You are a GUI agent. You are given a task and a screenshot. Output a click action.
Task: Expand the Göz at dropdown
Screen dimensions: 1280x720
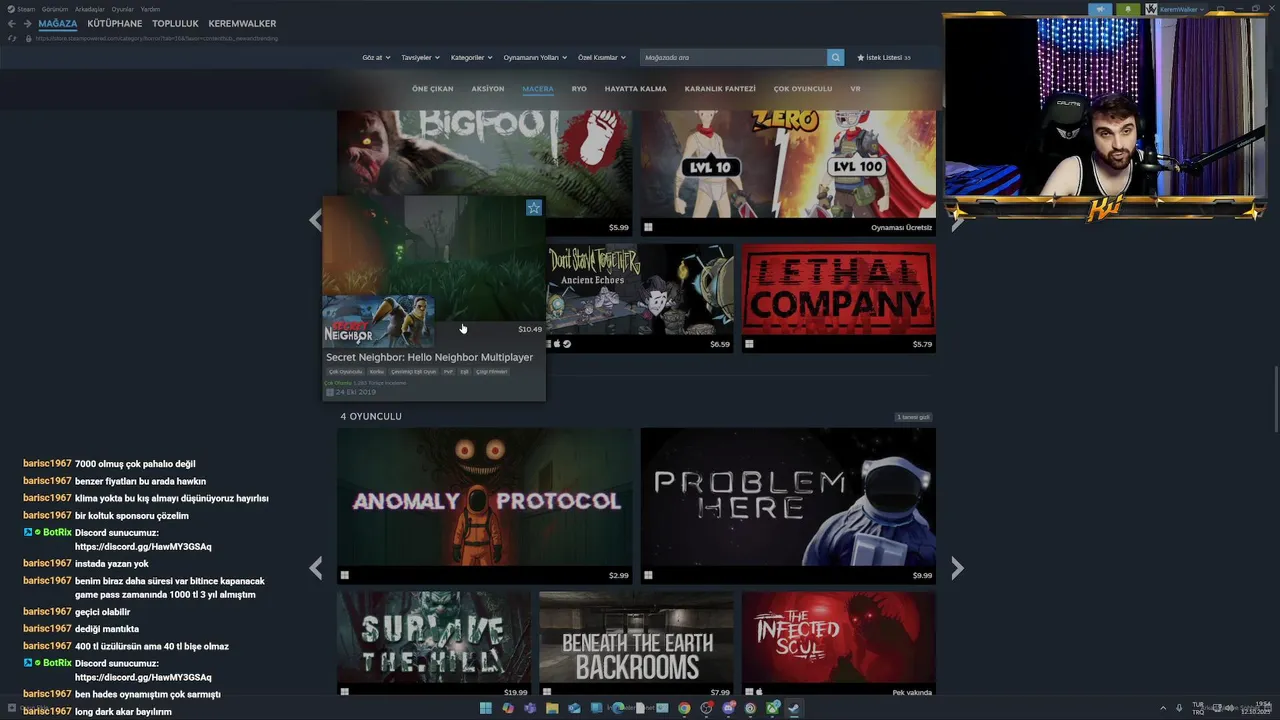tap(376, 57)
